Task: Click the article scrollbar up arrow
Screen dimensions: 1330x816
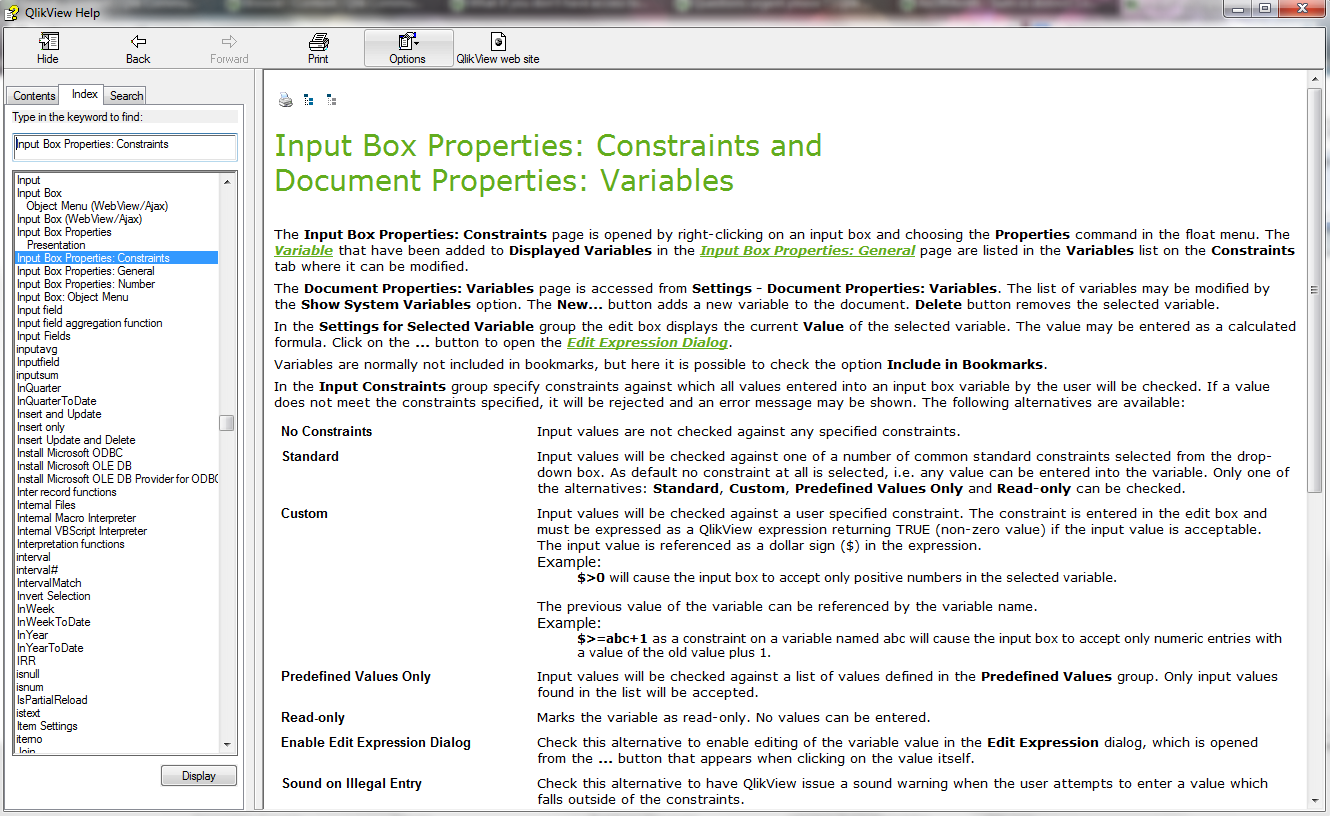Action: [1315, 78]
